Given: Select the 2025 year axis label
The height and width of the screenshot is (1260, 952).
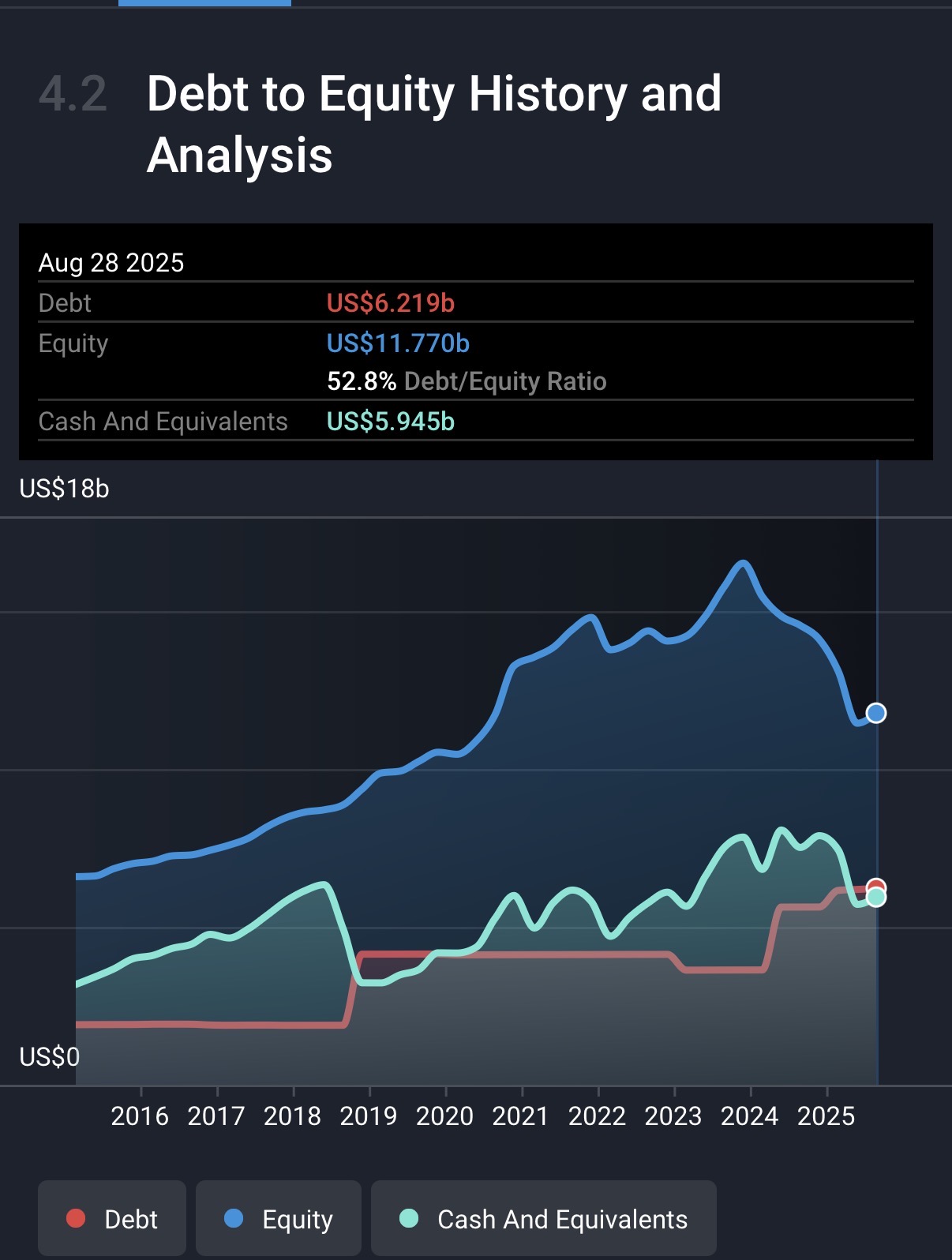Looking at the screenshot, I should click(826, 1116).
